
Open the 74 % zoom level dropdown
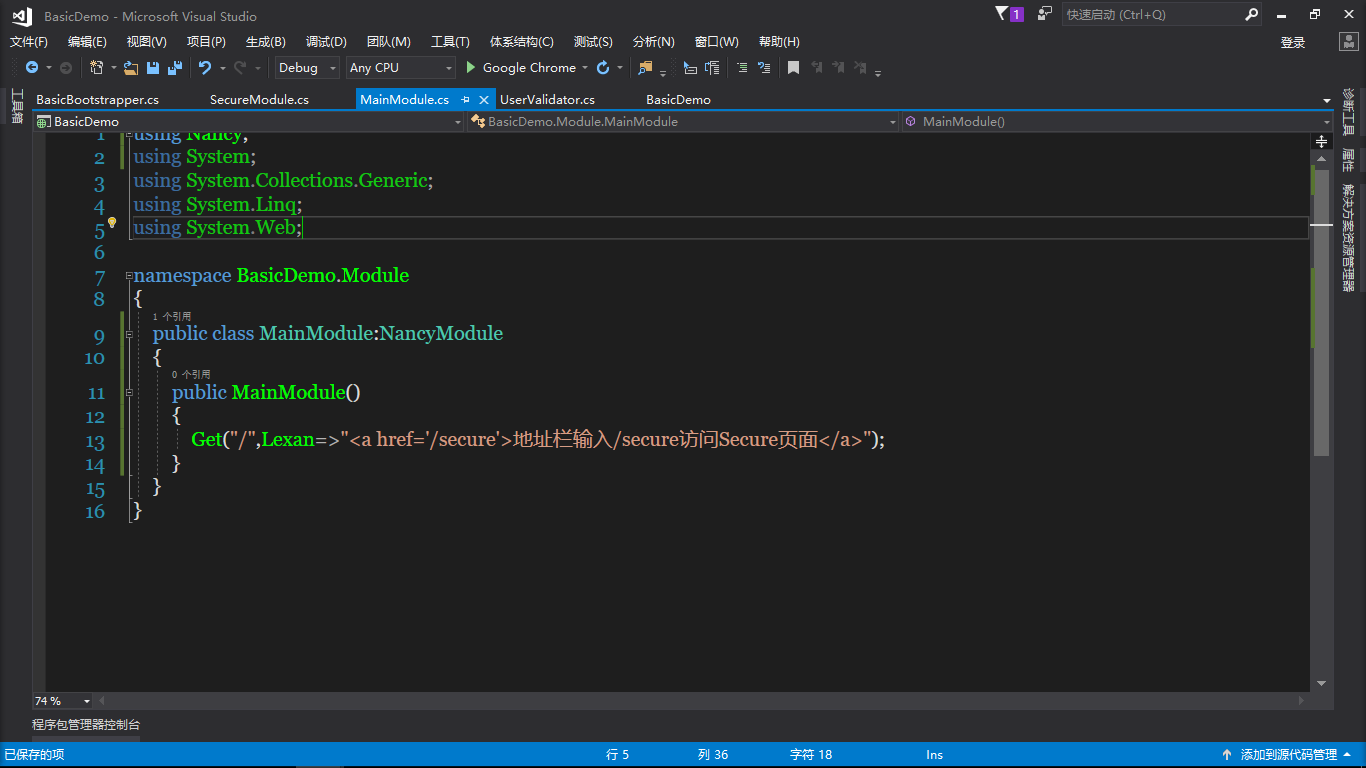coord(87,701)
